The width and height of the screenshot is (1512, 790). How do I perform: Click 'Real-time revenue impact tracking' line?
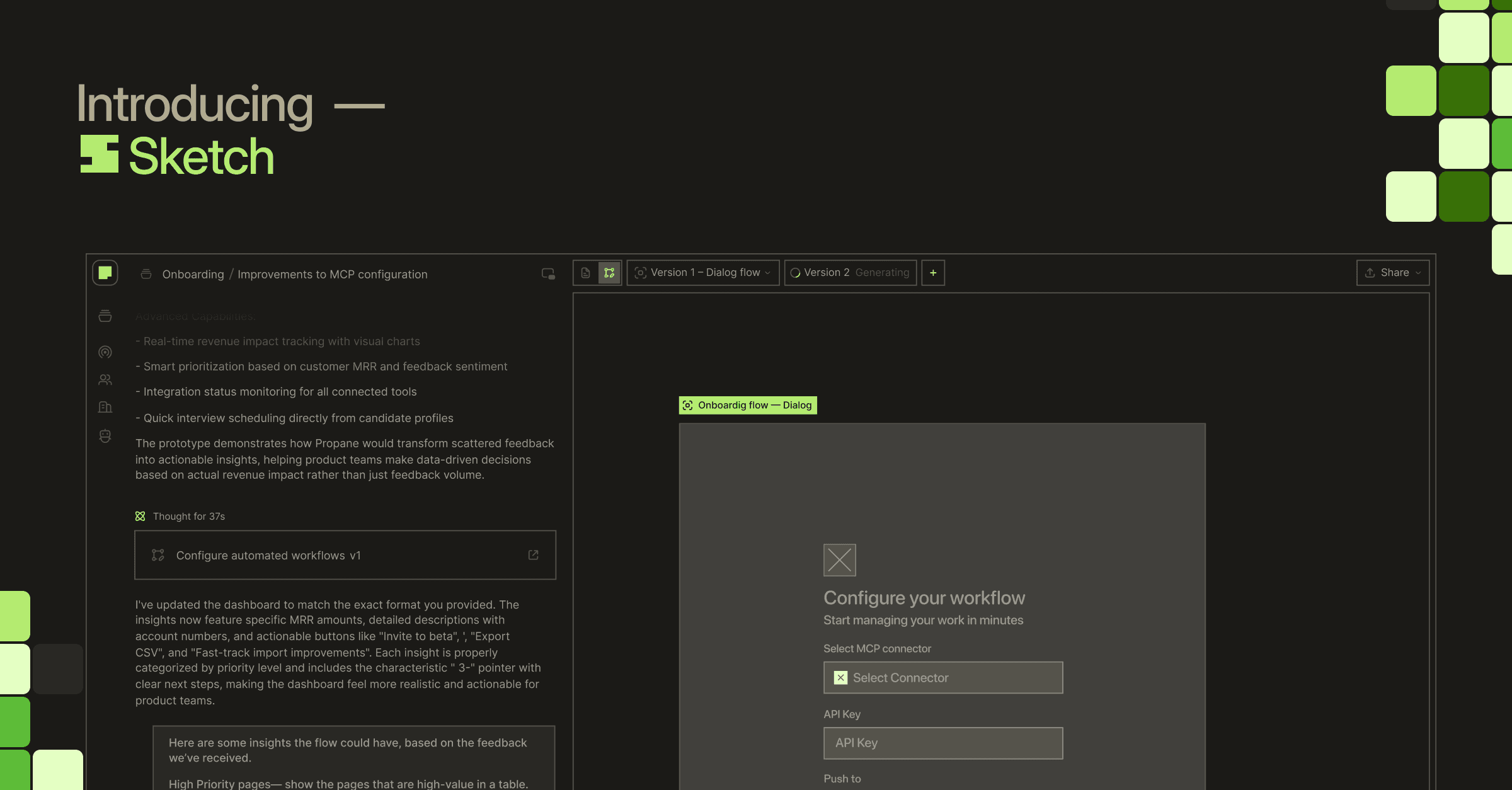point(278,341)
